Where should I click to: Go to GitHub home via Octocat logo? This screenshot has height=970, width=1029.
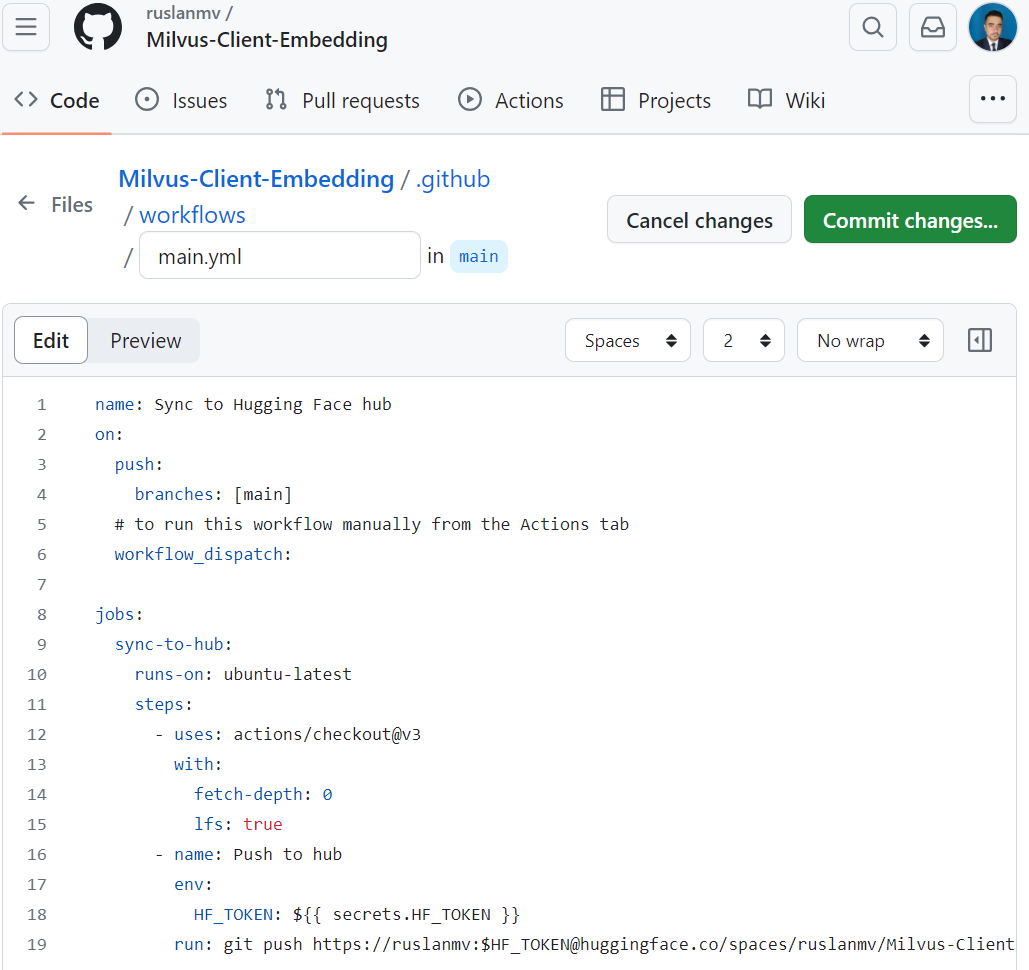[x=98, y=27]
